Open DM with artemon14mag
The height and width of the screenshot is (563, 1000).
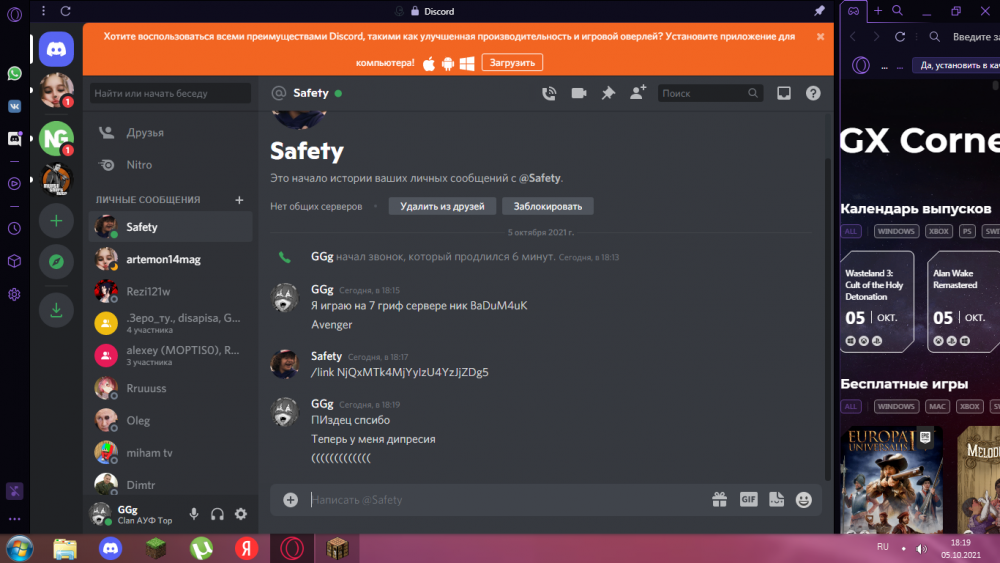(x=170, y=259)
